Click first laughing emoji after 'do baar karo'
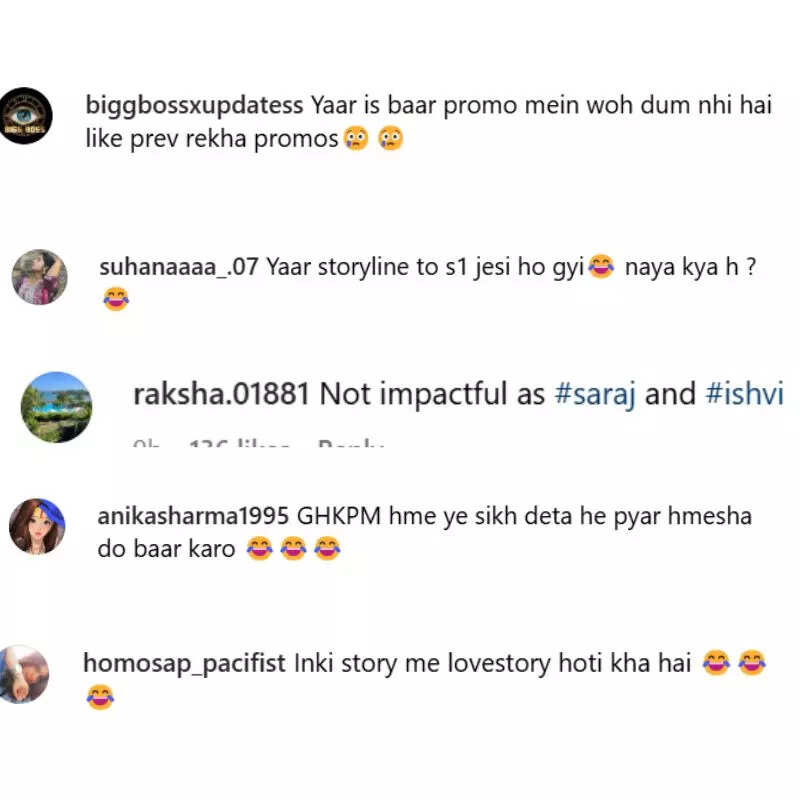The width and height of the screenshot is (800, 800). (260, 548)
